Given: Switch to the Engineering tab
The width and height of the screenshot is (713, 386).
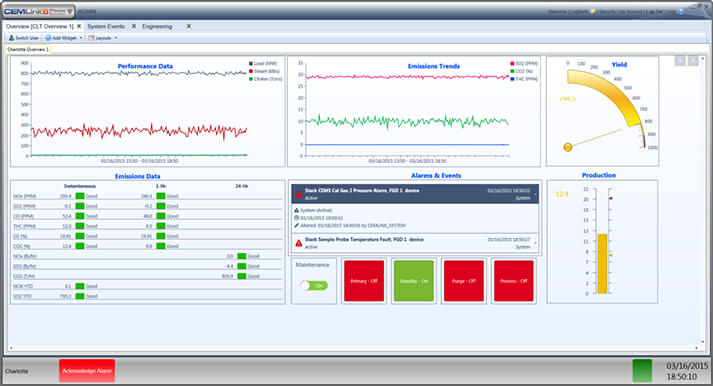Looking at the screenshot, I should point(157,26).
